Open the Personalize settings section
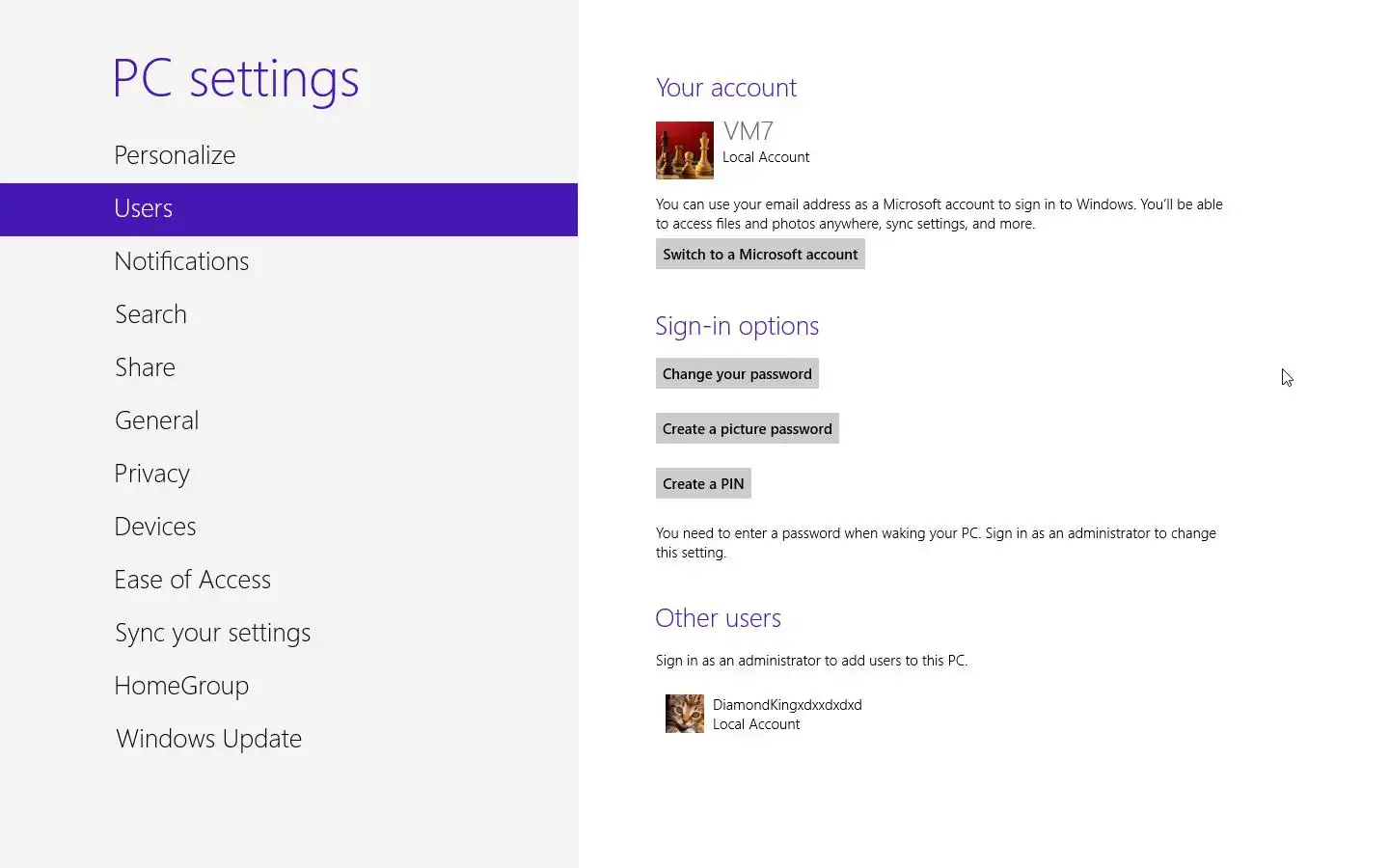 (x=175, y=155)
